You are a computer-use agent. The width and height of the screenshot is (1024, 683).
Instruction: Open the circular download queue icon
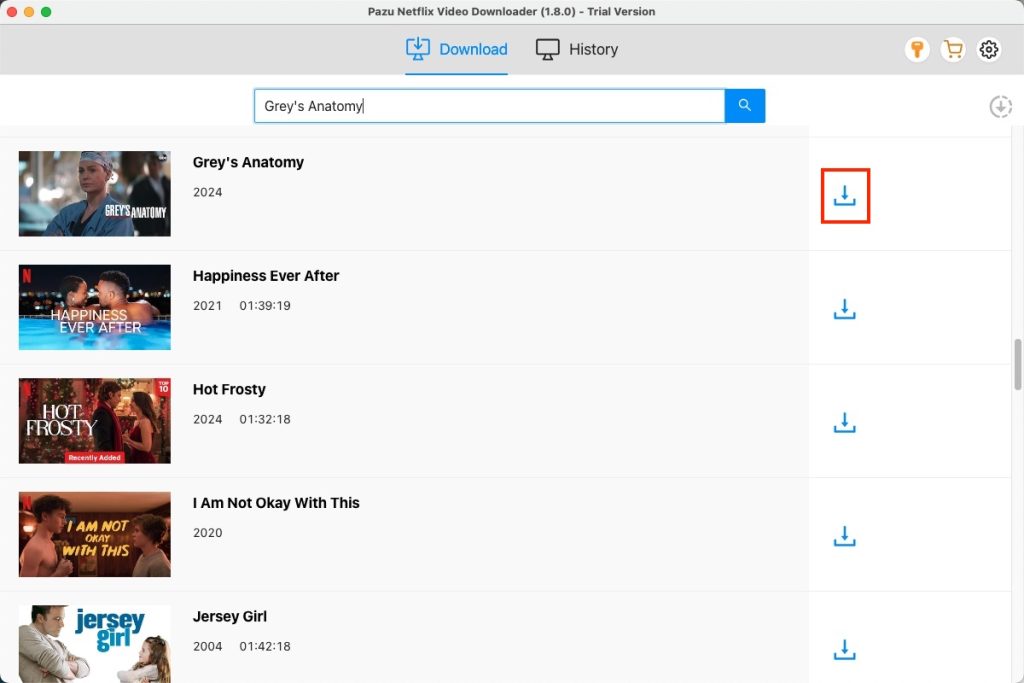pos(1000,106)
